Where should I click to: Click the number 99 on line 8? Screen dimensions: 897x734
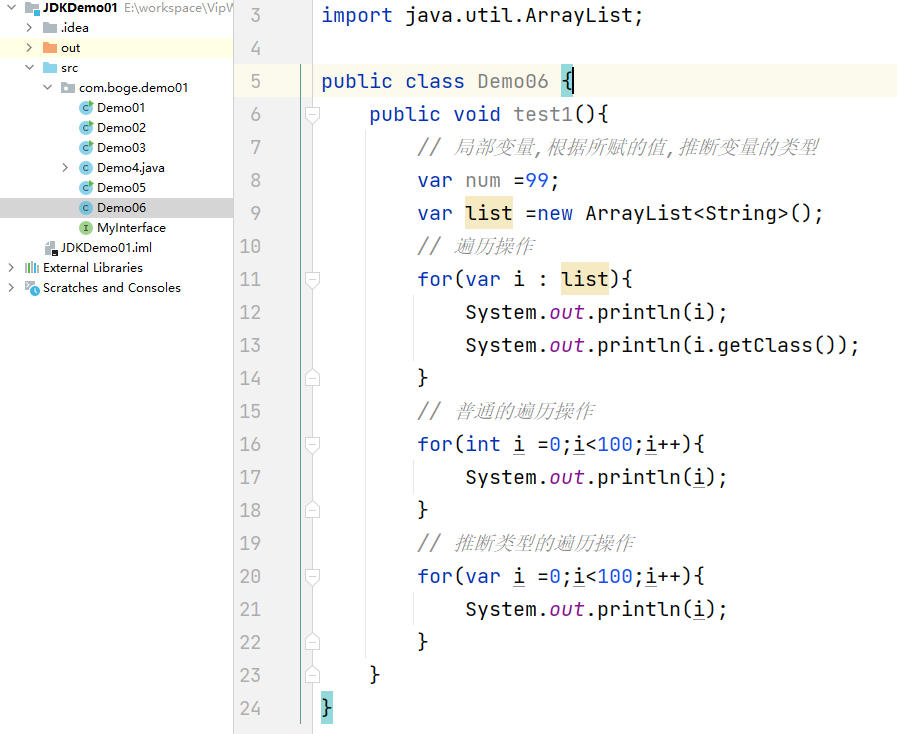[x=537, y=180]
